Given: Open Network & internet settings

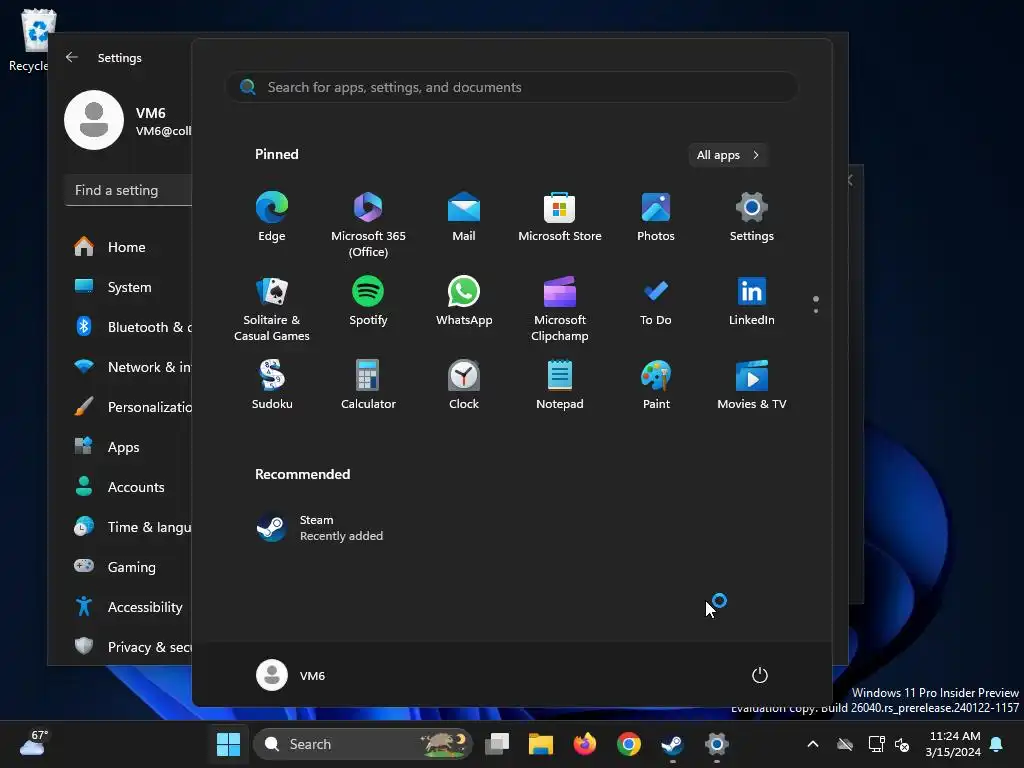Looking at the screenshot, I should click(131, 367).
